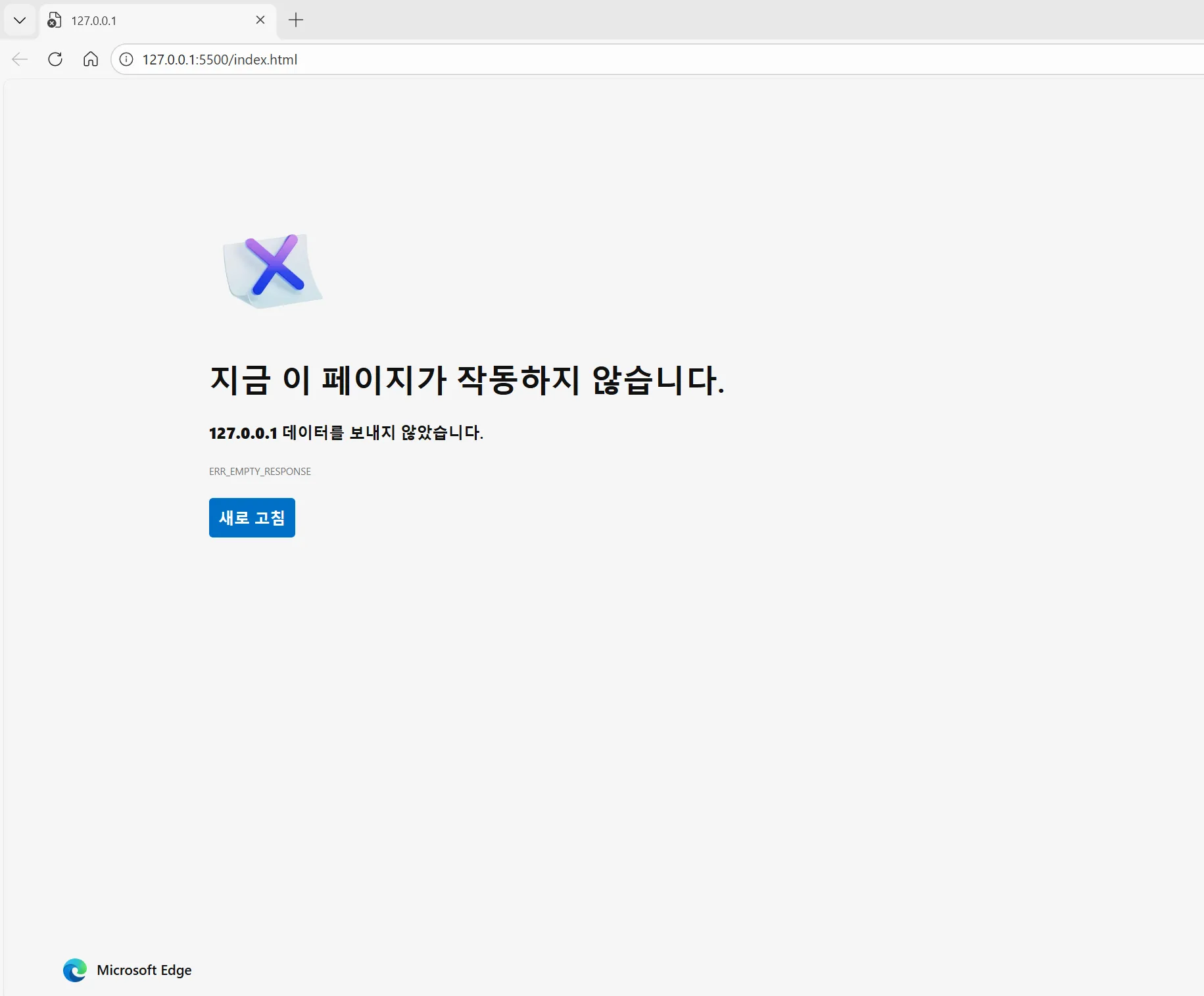The image size is (1204, 996).
Task: Click the reload page icon
Action: coord(55,59)
